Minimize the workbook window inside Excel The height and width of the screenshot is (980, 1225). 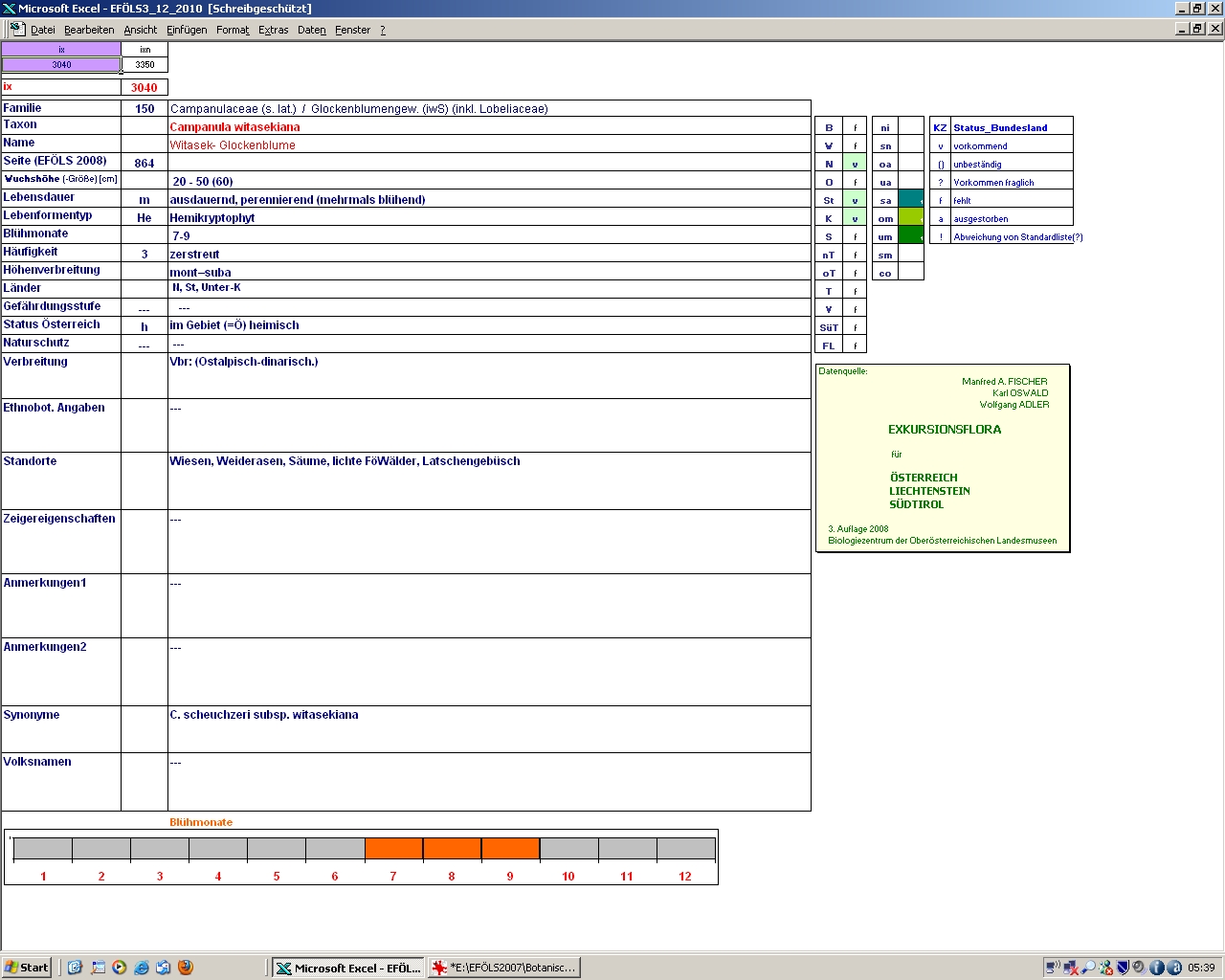1182,29
